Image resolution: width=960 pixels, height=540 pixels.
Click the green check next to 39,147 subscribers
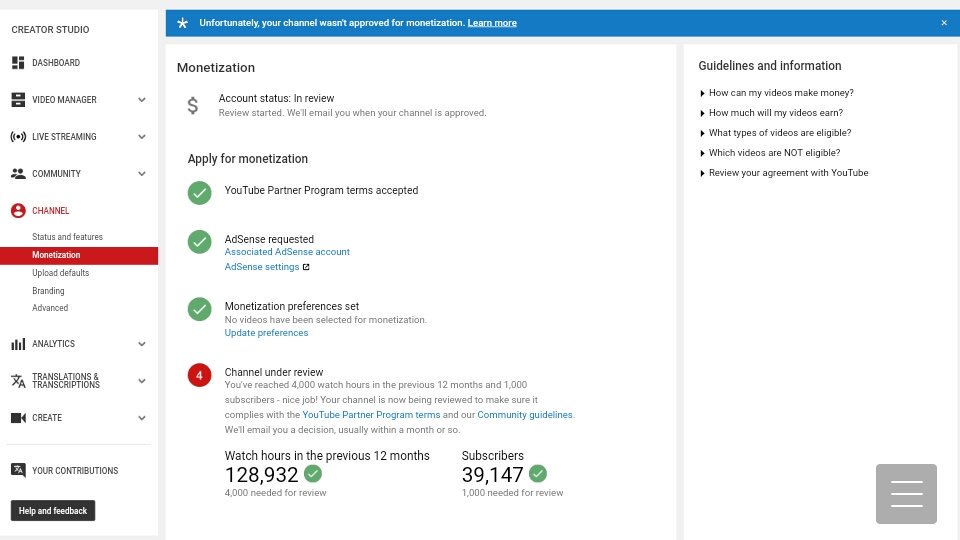pos(538,473)
